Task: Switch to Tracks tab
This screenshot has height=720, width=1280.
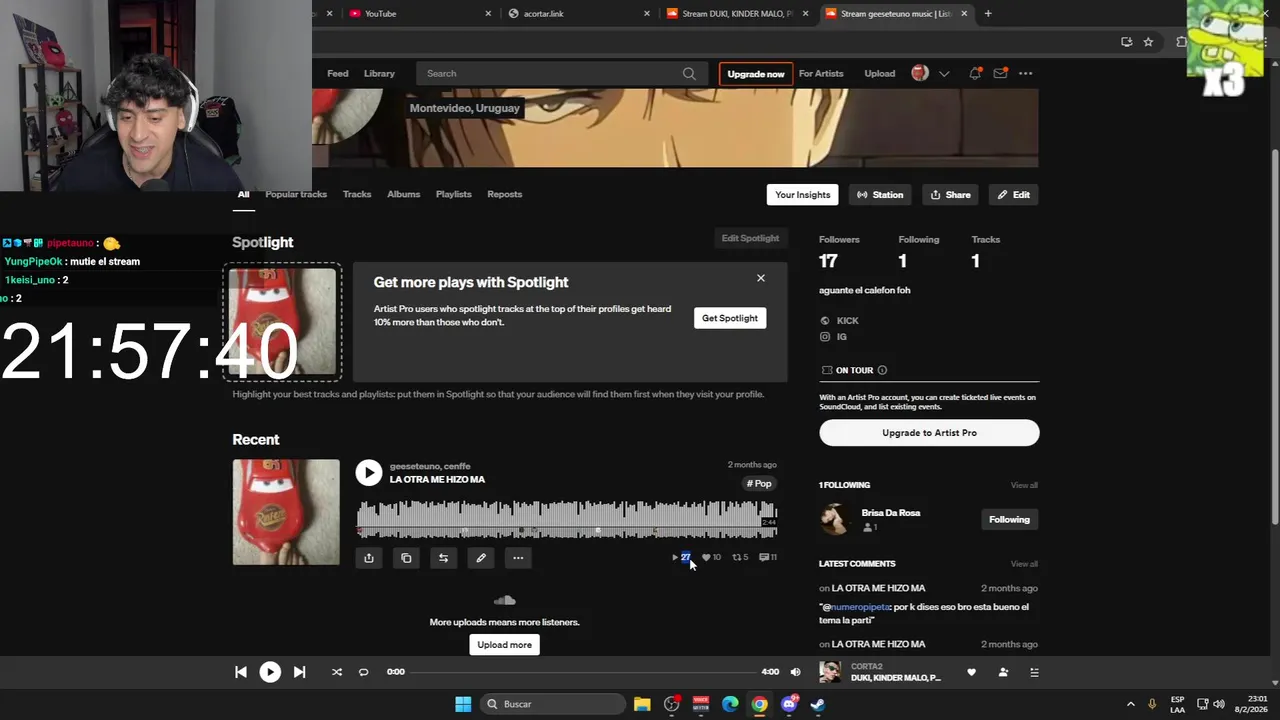Action: (x=357, y=194)
